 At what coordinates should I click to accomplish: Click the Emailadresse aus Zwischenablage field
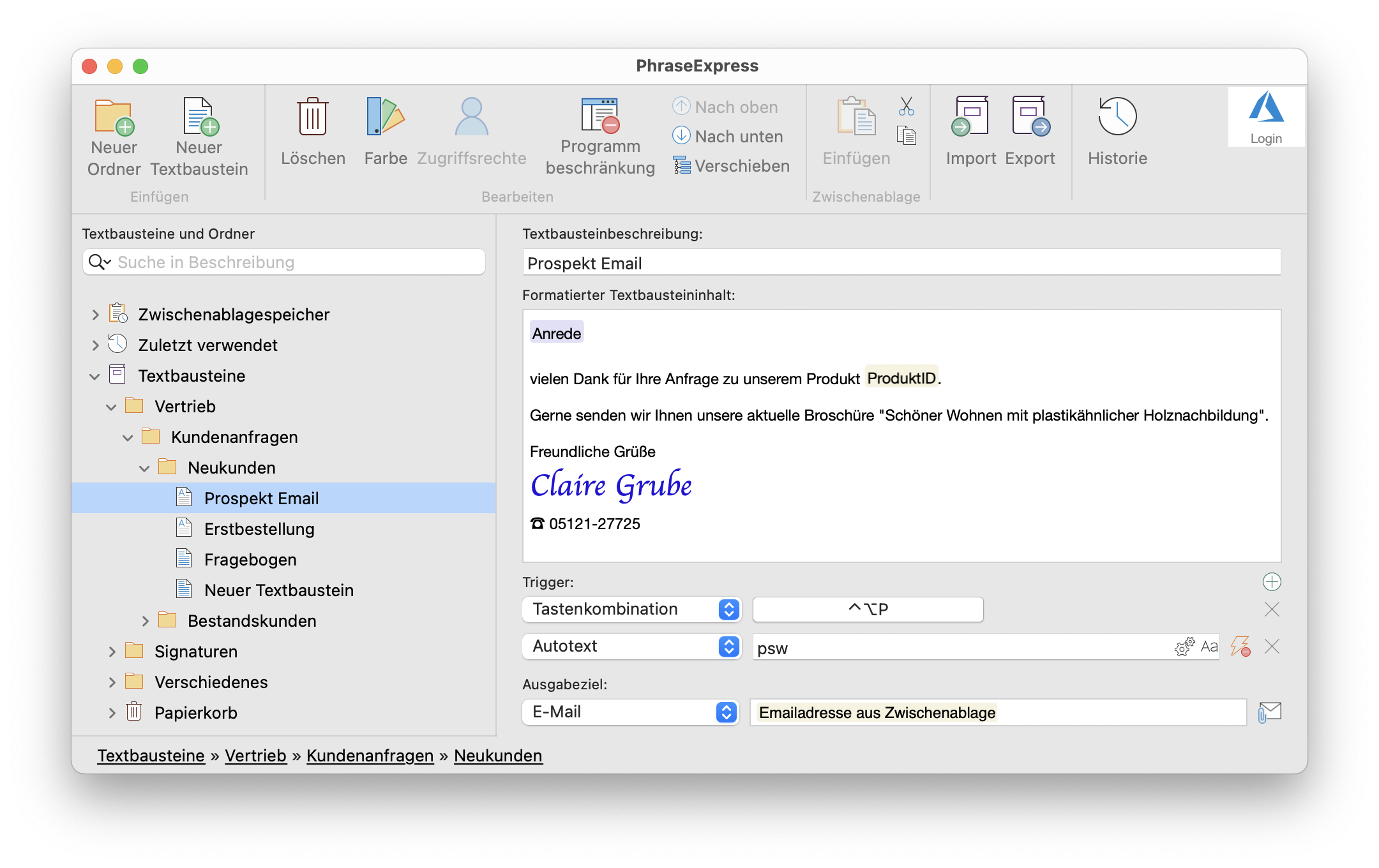[998, 712]
